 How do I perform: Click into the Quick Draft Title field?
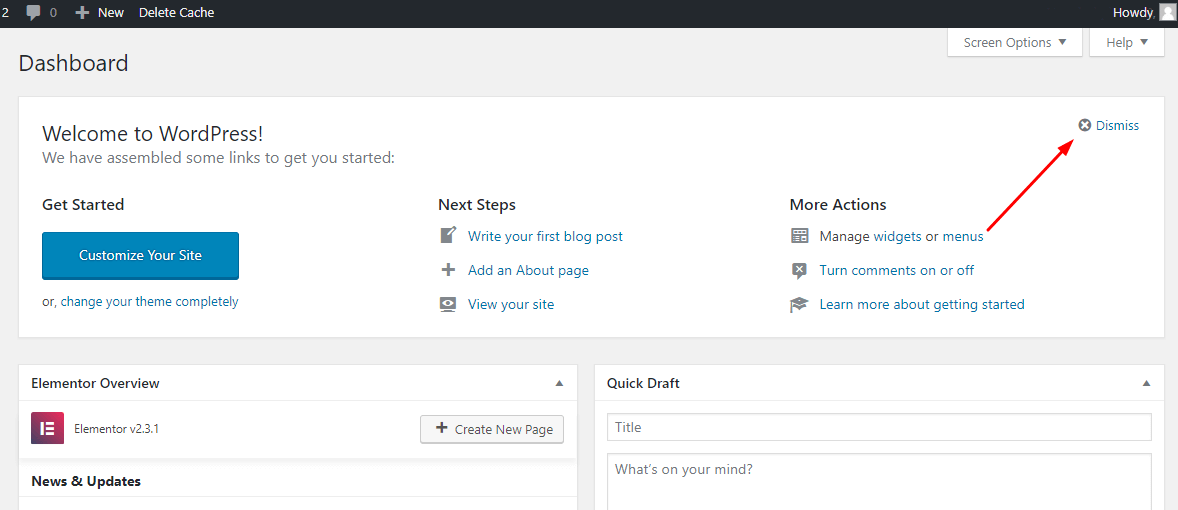[879, 427]
